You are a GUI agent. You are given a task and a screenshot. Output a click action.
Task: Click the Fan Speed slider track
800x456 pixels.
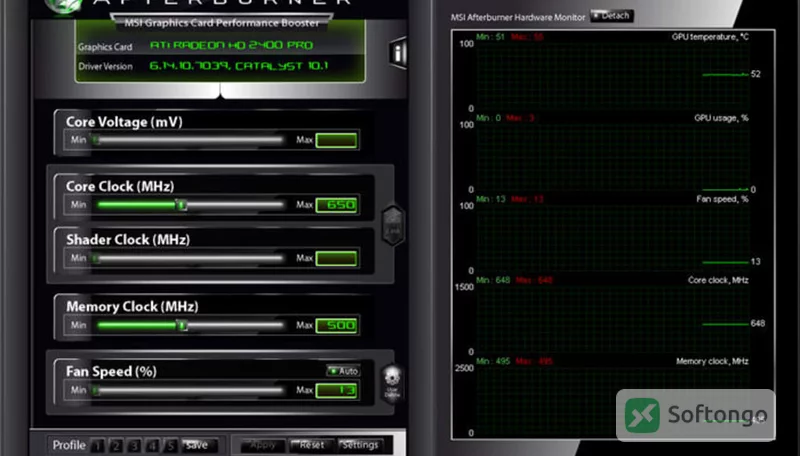pyautogui.click(x=188, y=391)
